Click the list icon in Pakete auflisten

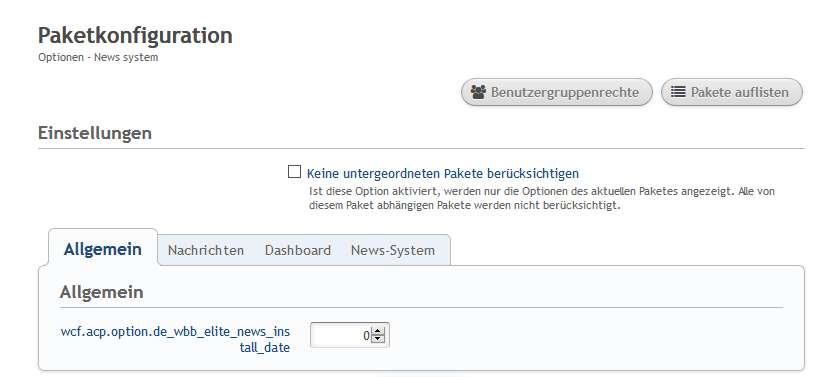678,92
